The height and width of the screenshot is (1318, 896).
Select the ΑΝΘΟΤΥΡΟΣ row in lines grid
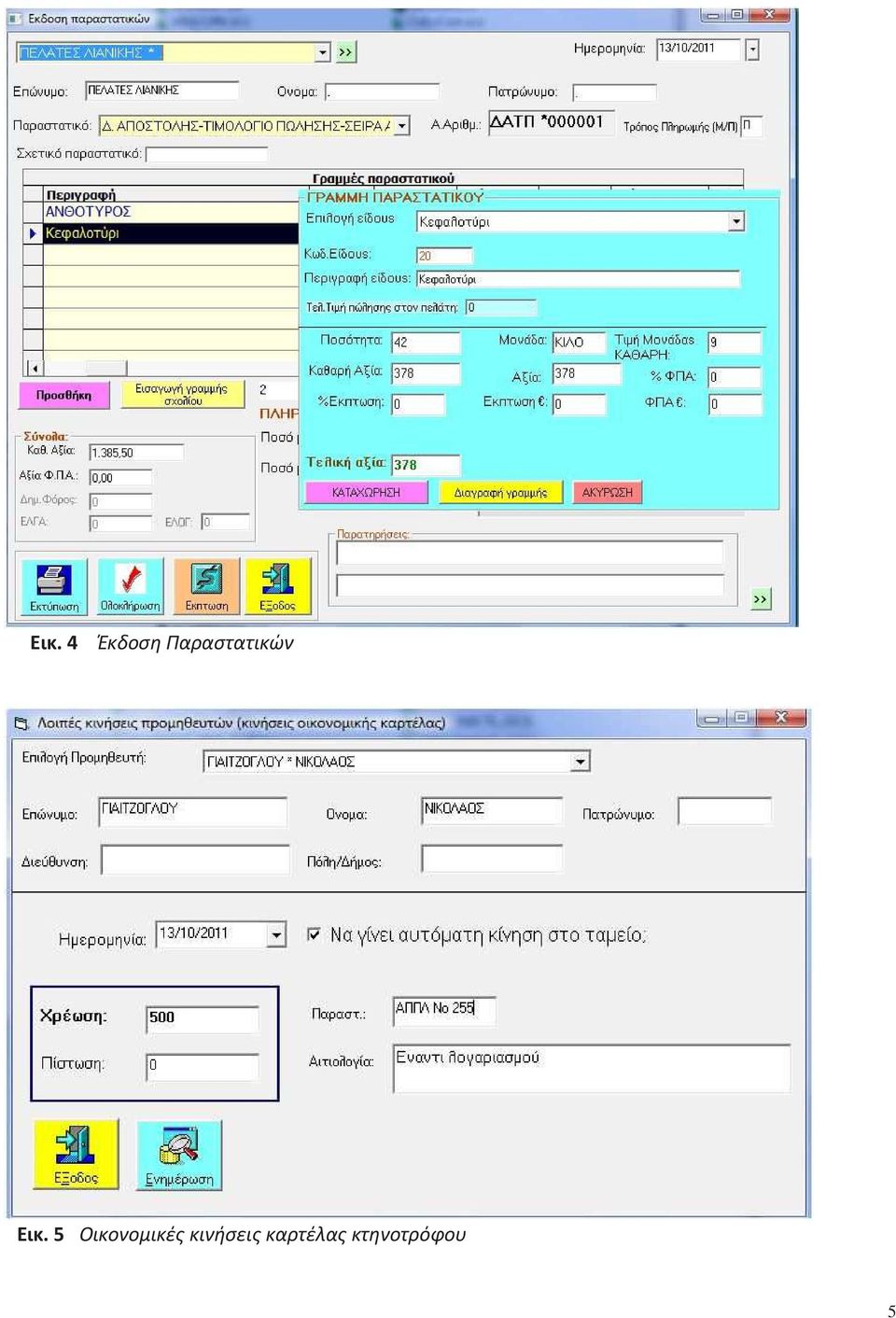171,212
